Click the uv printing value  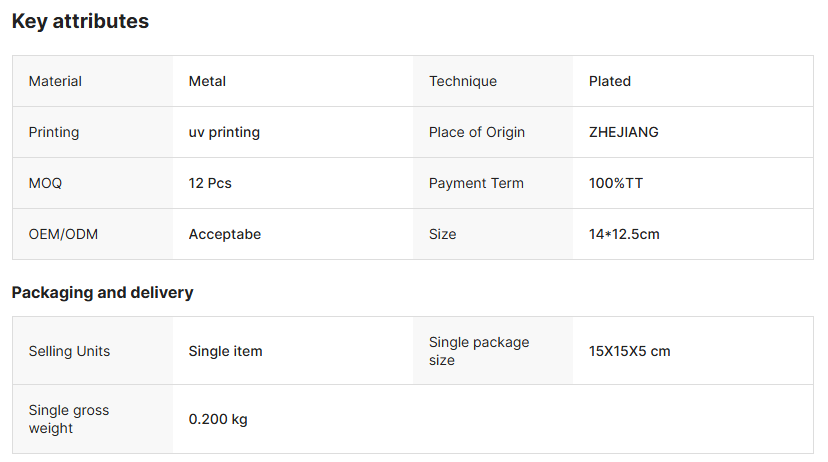[224, 132]
